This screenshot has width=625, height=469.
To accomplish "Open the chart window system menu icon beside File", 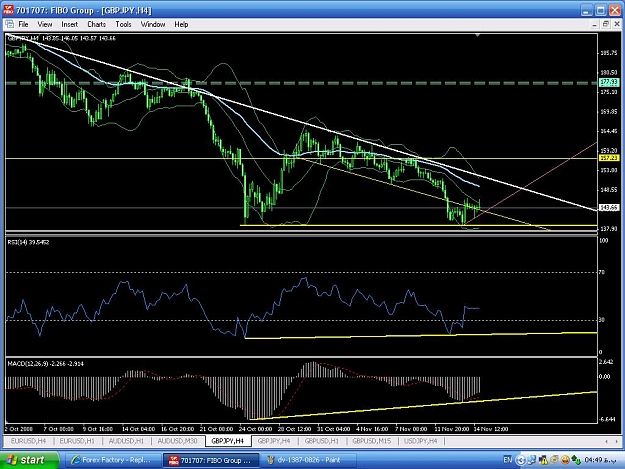I will pos(10,24).
